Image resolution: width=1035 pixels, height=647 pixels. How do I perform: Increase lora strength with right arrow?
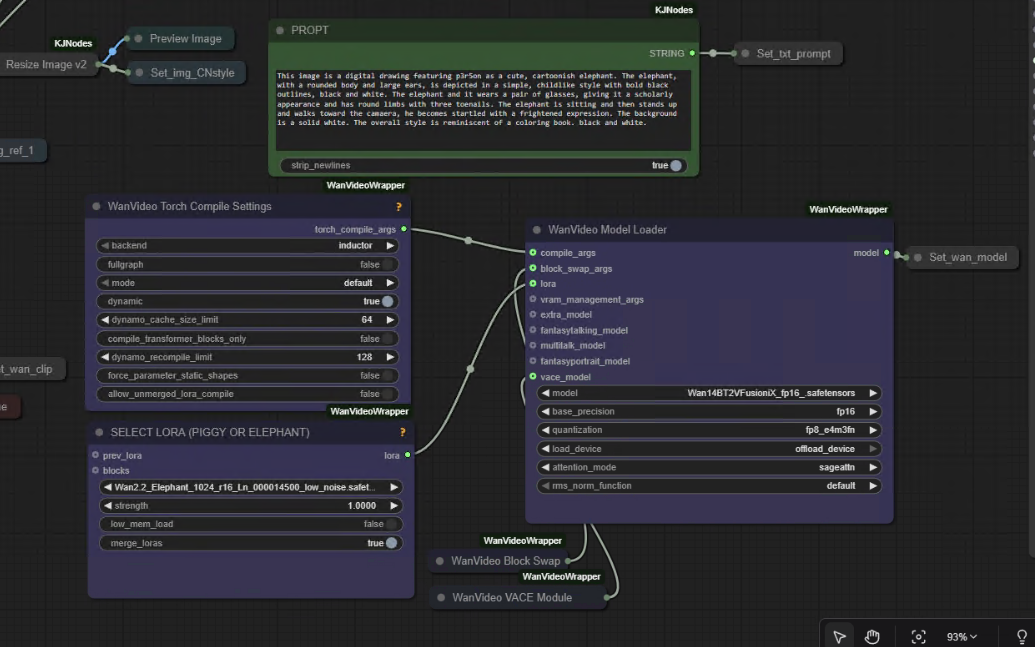[x=394, y=506]
